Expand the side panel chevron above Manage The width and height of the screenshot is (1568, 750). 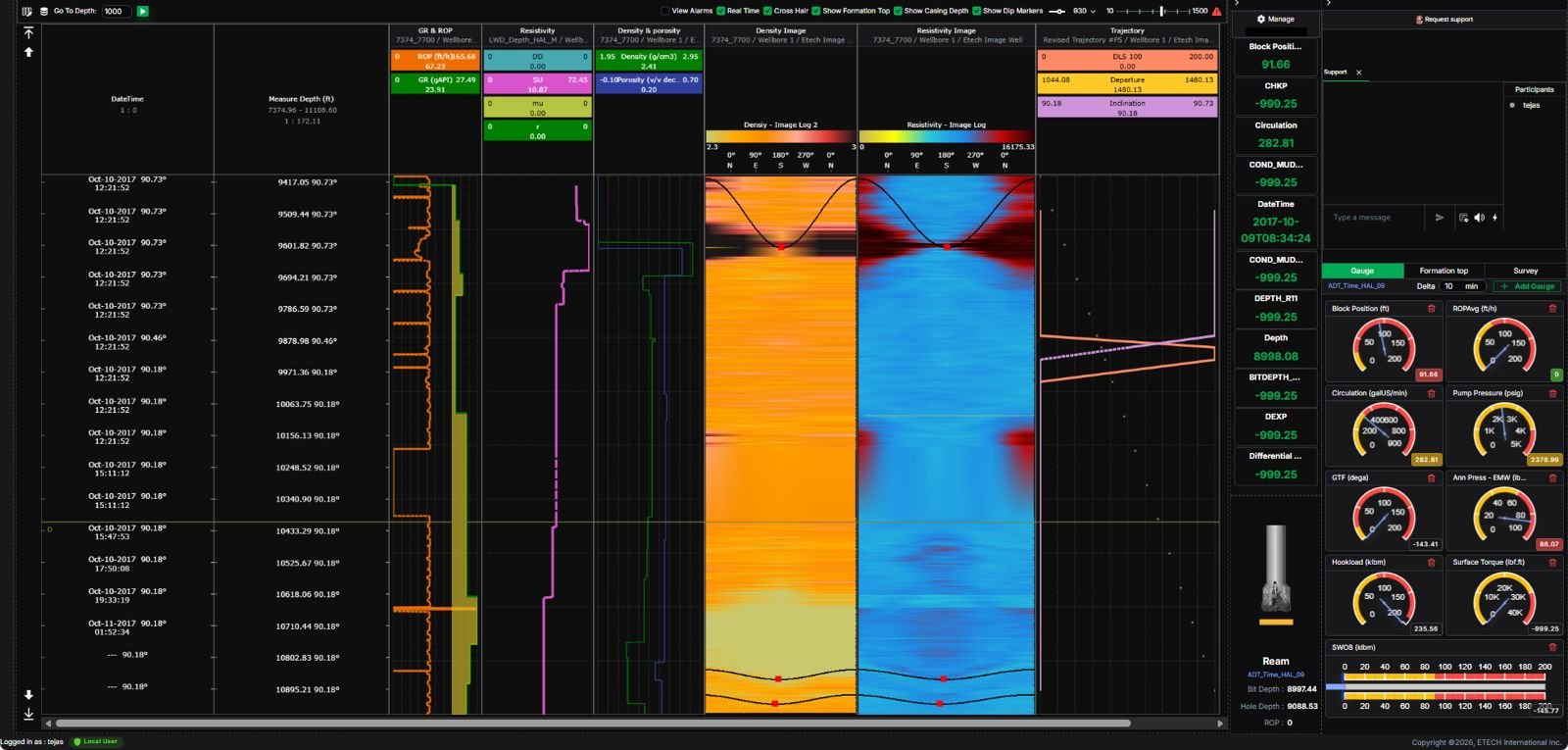tap(1237, 4)
